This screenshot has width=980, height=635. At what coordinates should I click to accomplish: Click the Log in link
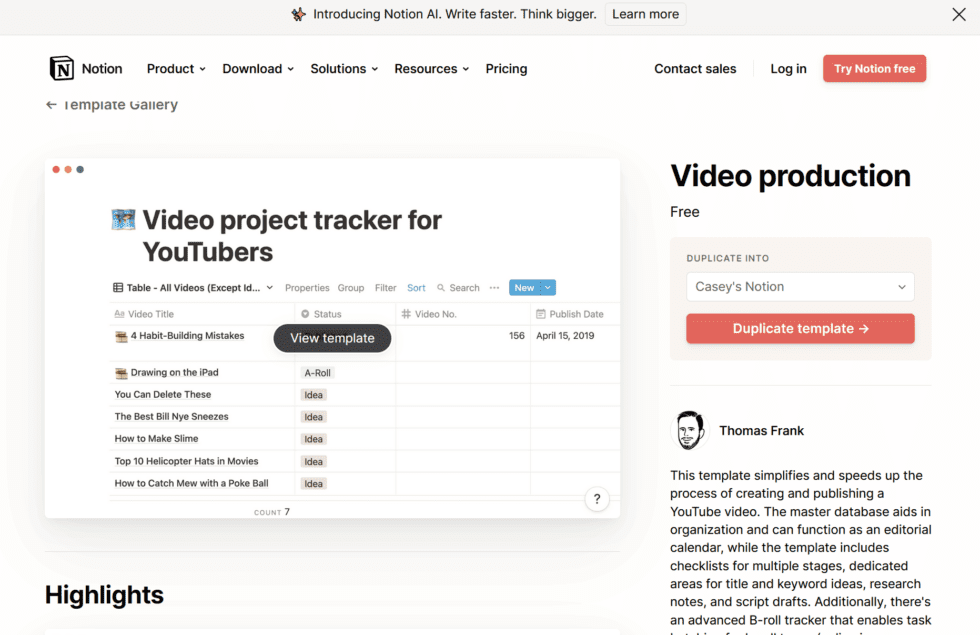click(x=788, y=69)
